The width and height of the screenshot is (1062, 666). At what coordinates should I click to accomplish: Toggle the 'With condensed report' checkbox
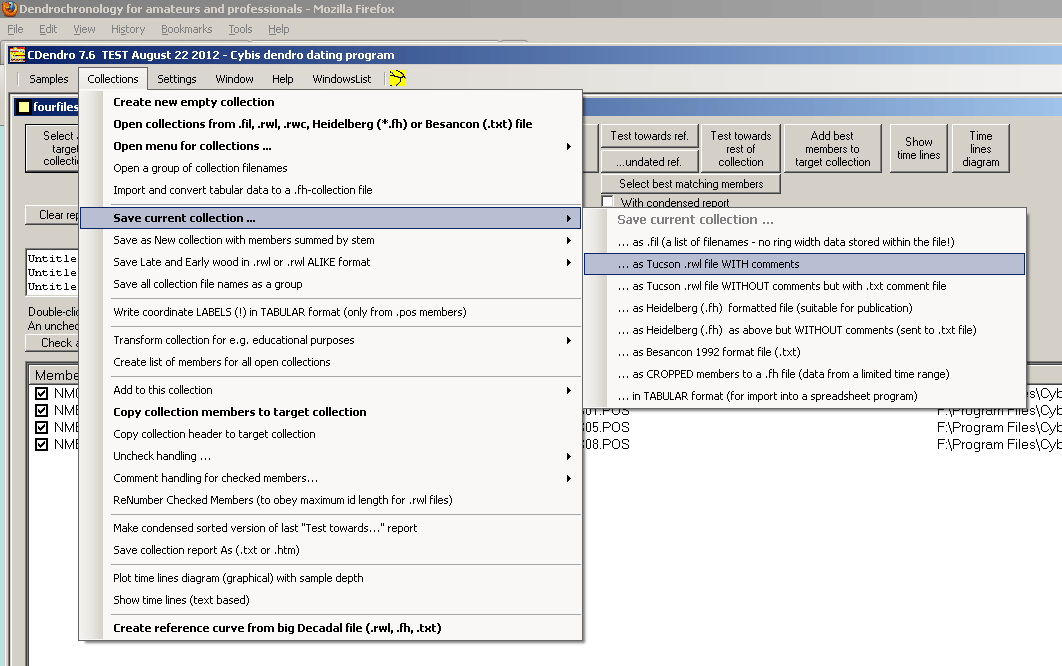pos(608,202)
